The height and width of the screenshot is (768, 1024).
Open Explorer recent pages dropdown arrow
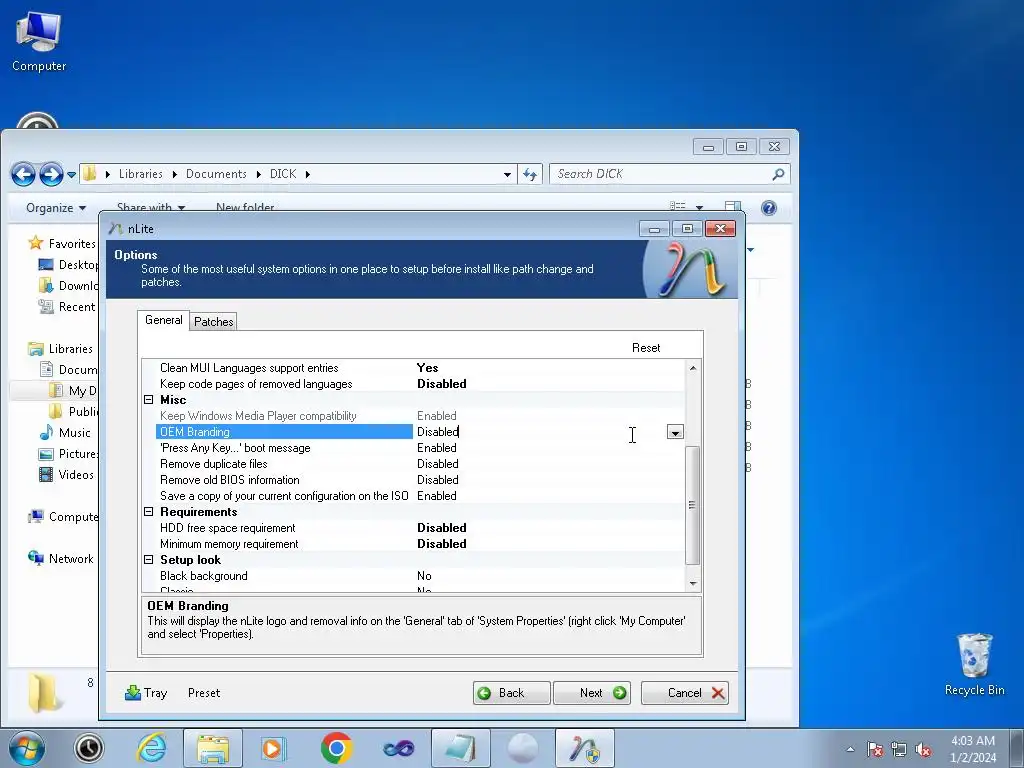click(71, 175)
